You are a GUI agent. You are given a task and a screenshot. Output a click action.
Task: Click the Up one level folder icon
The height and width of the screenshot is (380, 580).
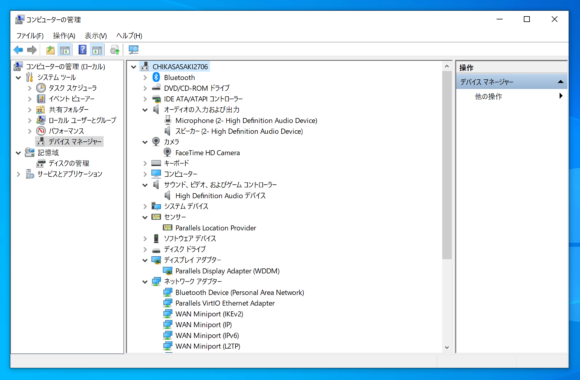50,50
